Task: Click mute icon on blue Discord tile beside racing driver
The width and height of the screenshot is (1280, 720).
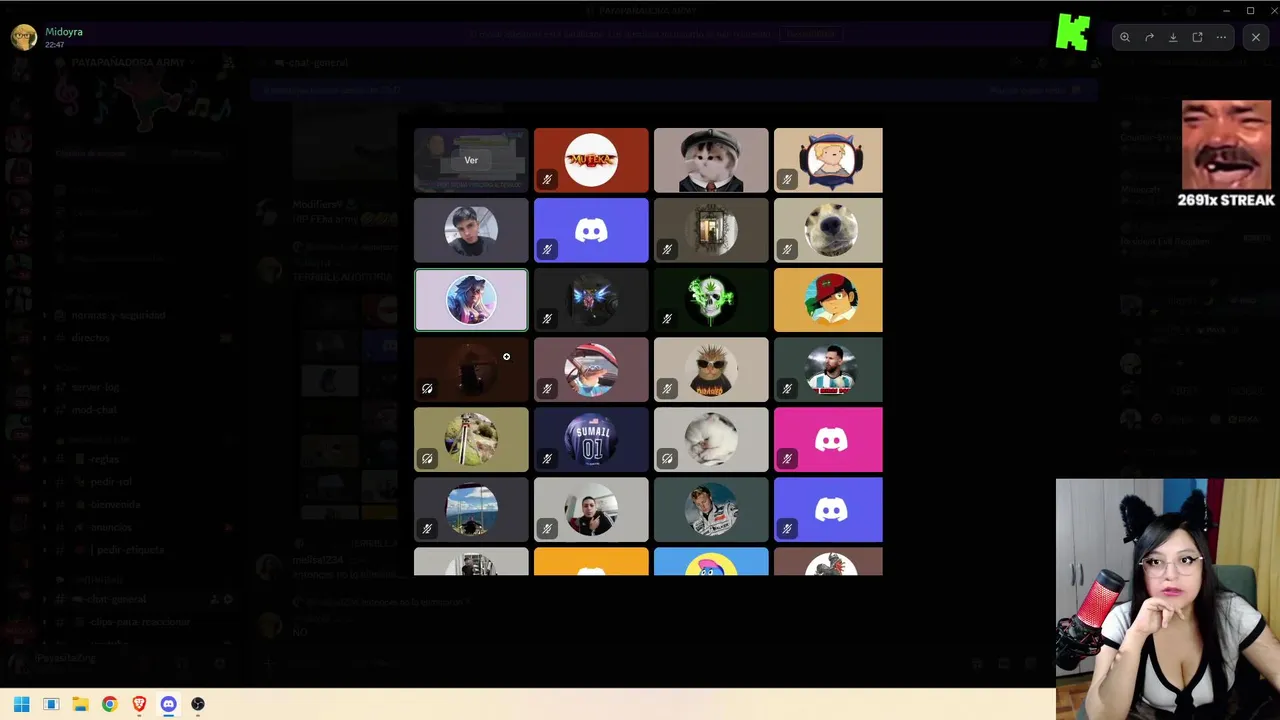Action: (x=787, y=529)
